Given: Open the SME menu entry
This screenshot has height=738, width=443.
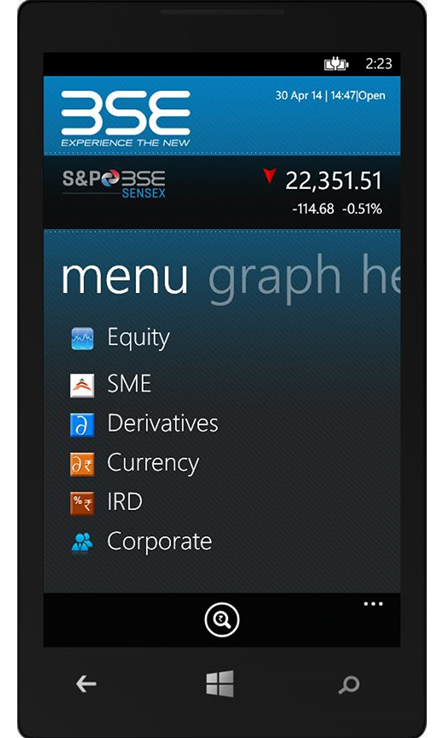Looking at the screenshot, I should click(129, 384).
